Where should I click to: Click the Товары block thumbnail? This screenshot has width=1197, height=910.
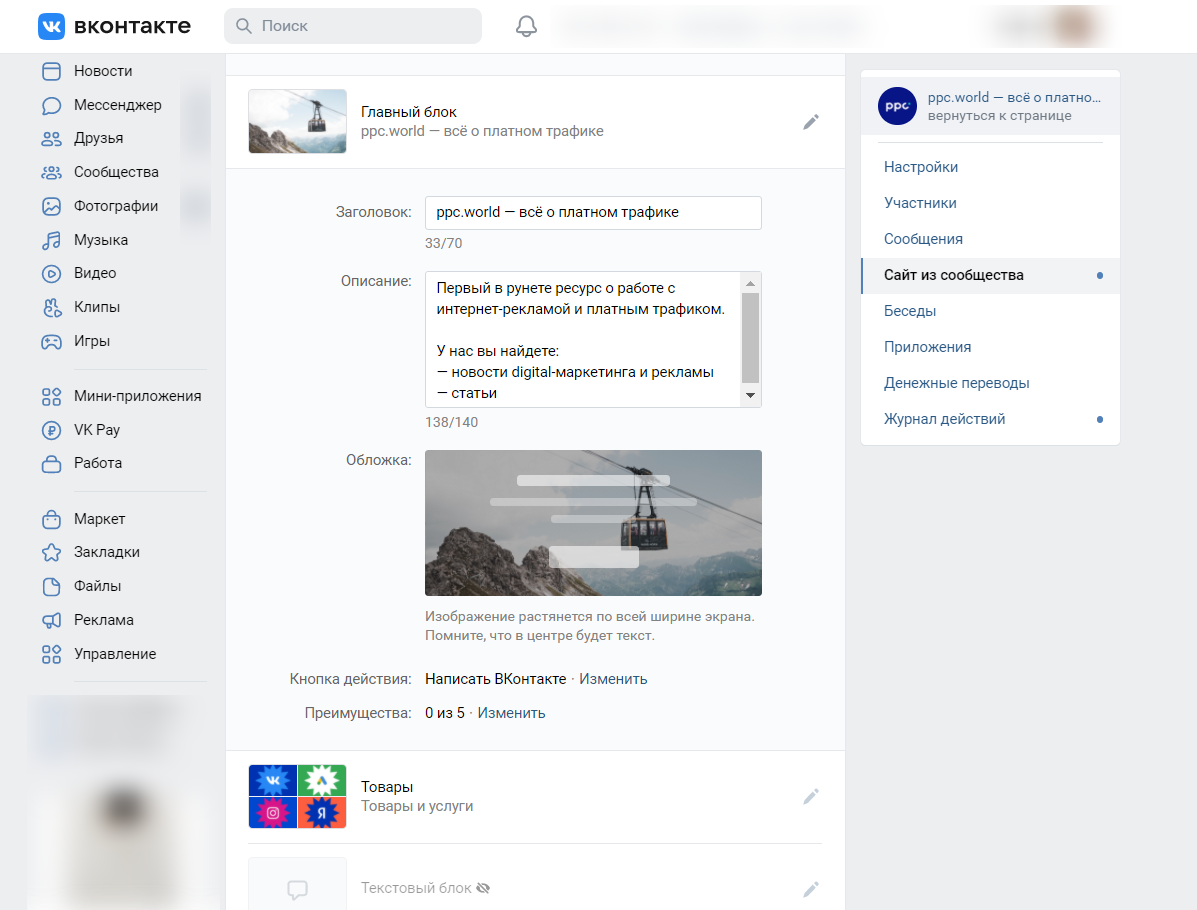(297, 796)
